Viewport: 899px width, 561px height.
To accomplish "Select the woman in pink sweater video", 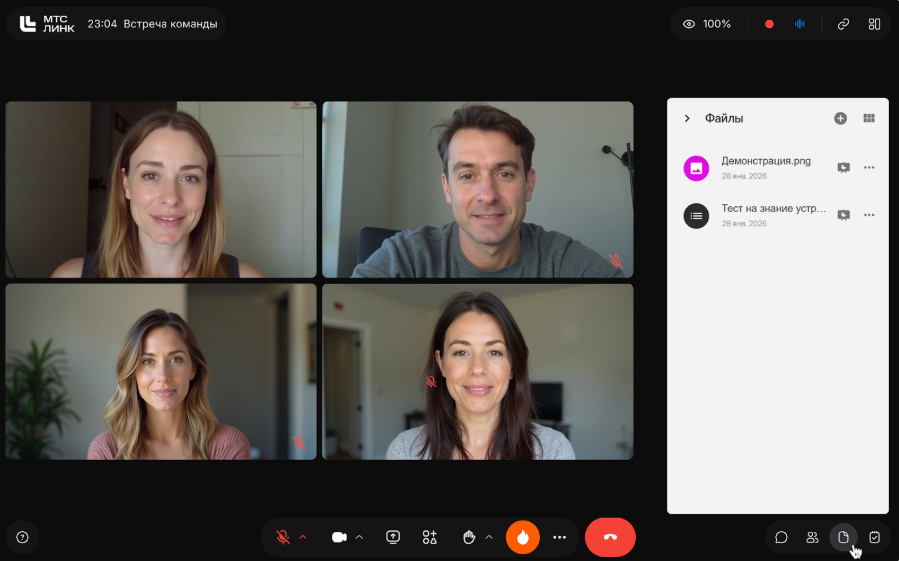I will click(x=161, y=372).
